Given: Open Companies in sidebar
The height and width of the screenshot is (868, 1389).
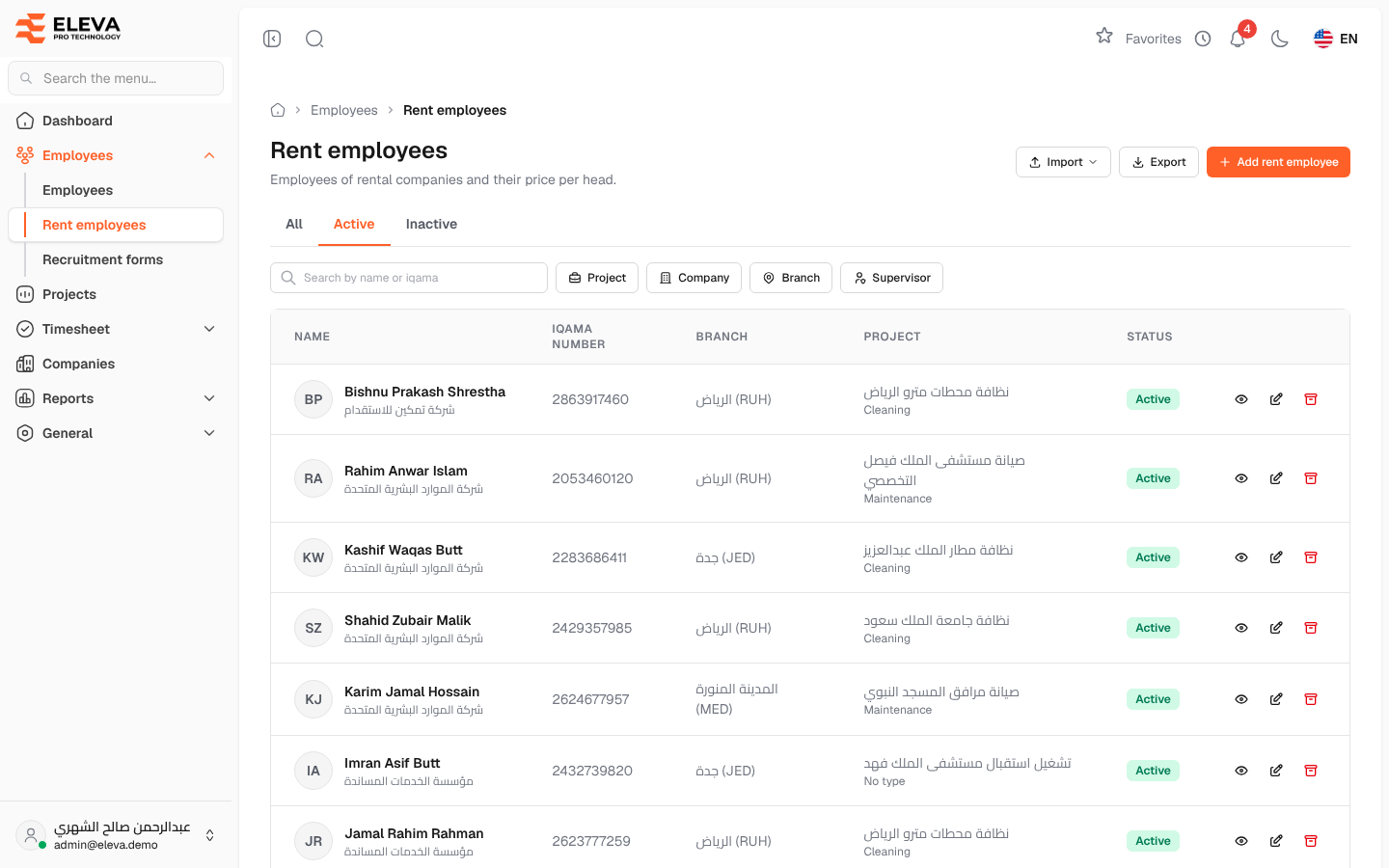Looking at the screenshot, I should 116,364.
